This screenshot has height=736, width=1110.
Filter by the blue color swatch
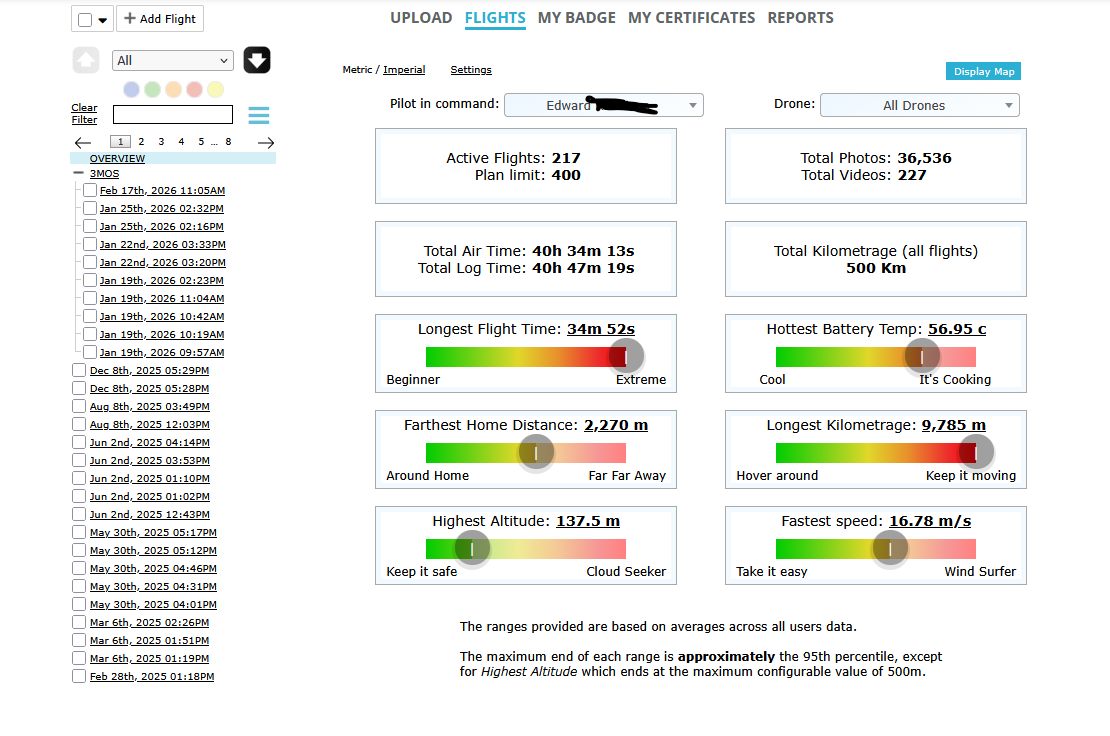[x=131, y=89]
